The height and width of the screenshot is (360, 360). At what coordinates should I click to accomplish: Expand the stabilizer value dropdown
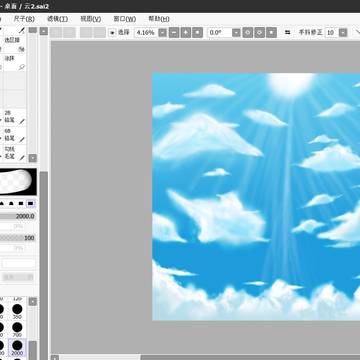point(343,33)
